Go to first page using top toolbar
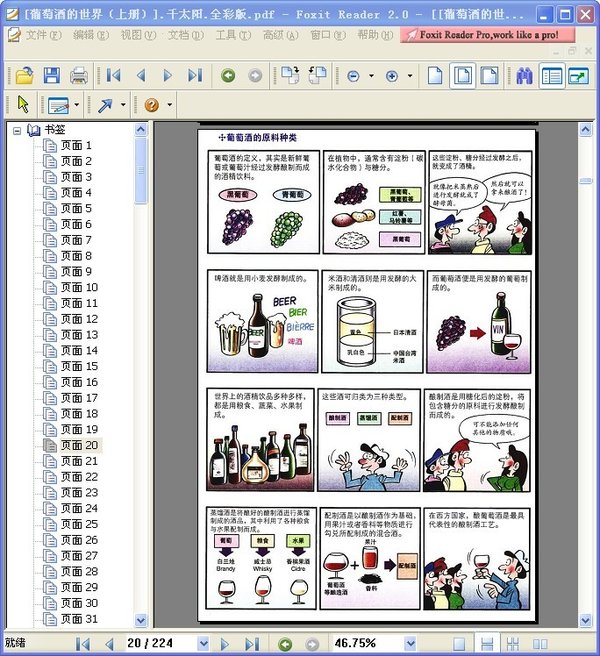The height and width of the screenshot is (656, 600). point(113,76)
